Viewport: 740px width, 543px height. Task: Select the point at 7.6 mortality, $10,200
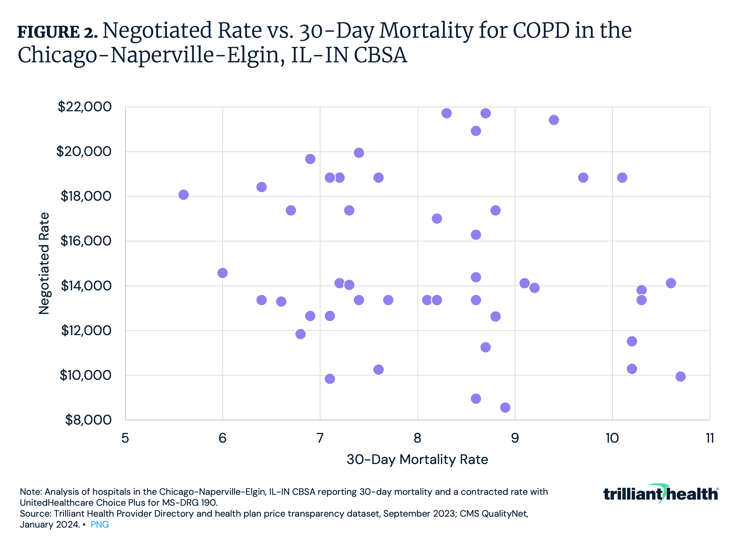(379, 370)
